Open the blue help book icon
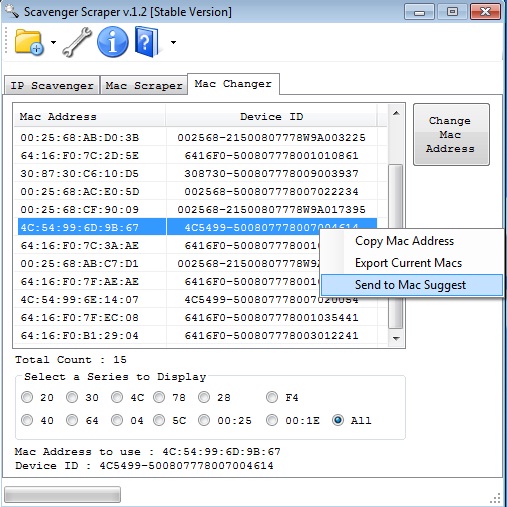This screenshot has height=507, width=507. [x=147, y=42]
